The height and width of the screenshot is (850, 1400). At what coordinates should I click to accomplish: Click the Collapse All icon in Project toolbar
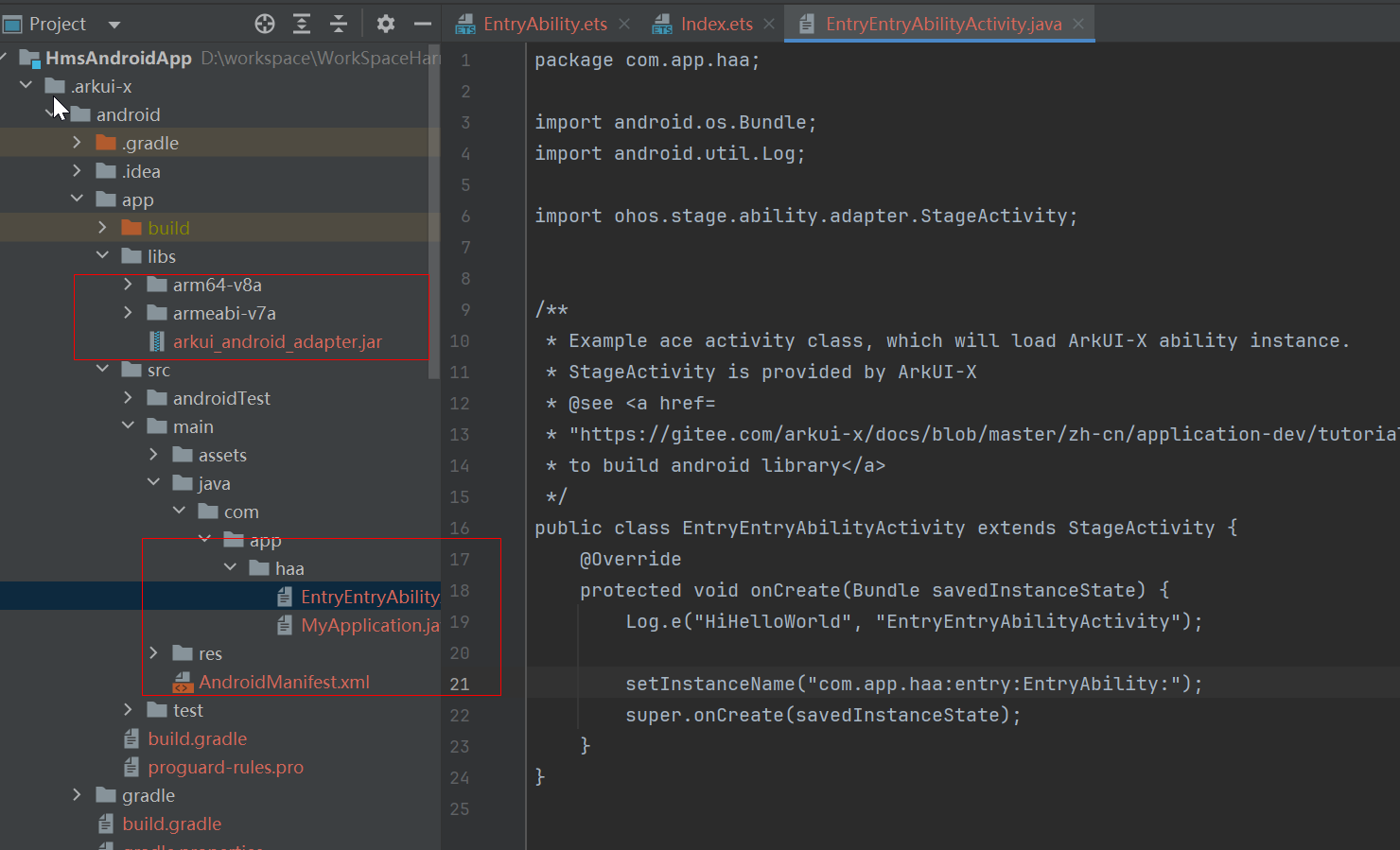pyautogui.click(x=338, y=24)
